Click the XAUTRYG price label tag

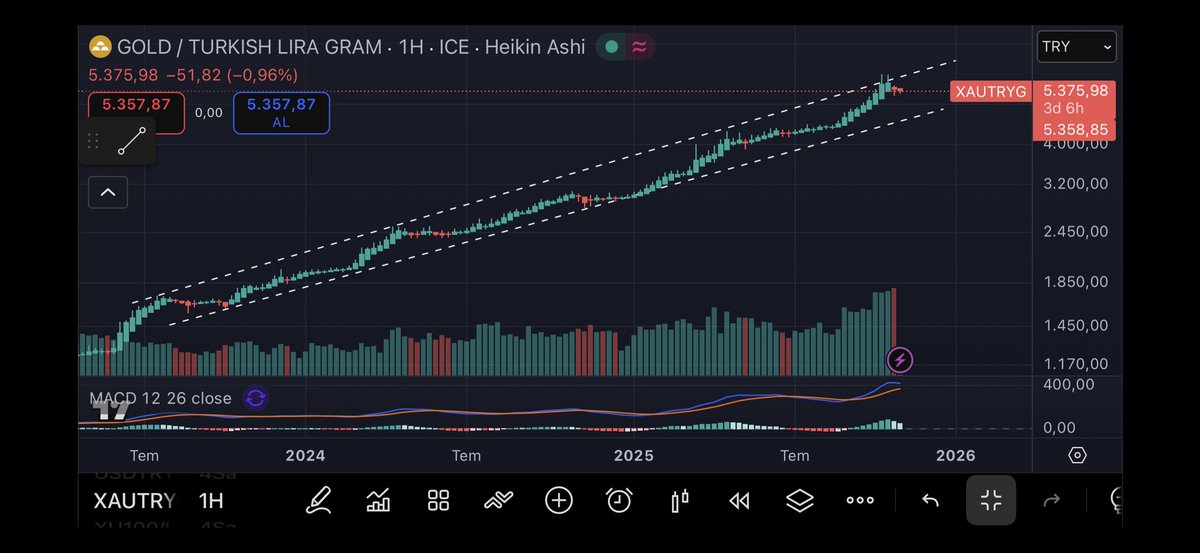pos(990,92)
